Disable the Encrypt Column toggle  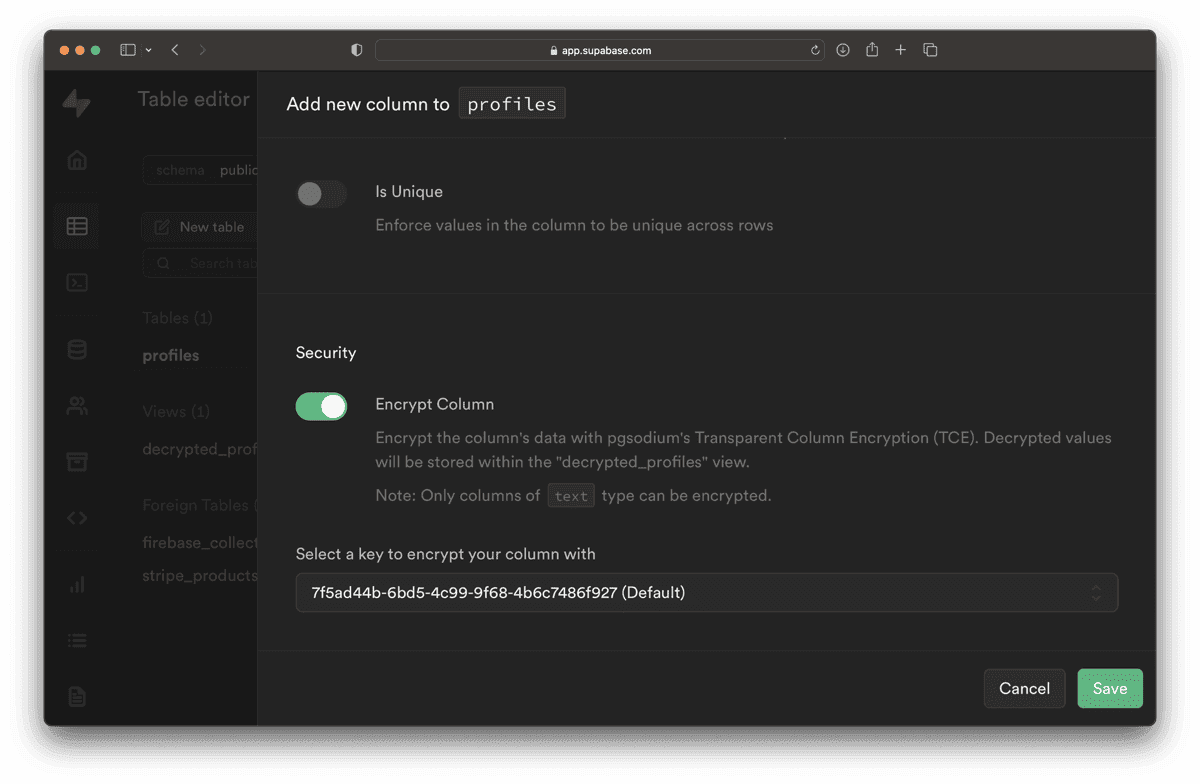tap(321, 406)
